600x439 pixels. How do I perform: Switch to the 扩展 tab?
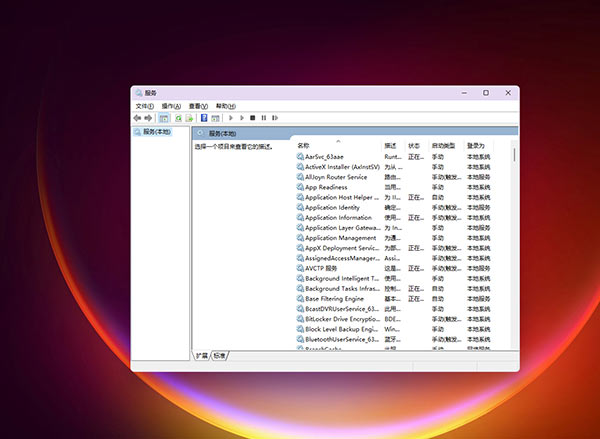pyautogui.click(x=202, y=356)
